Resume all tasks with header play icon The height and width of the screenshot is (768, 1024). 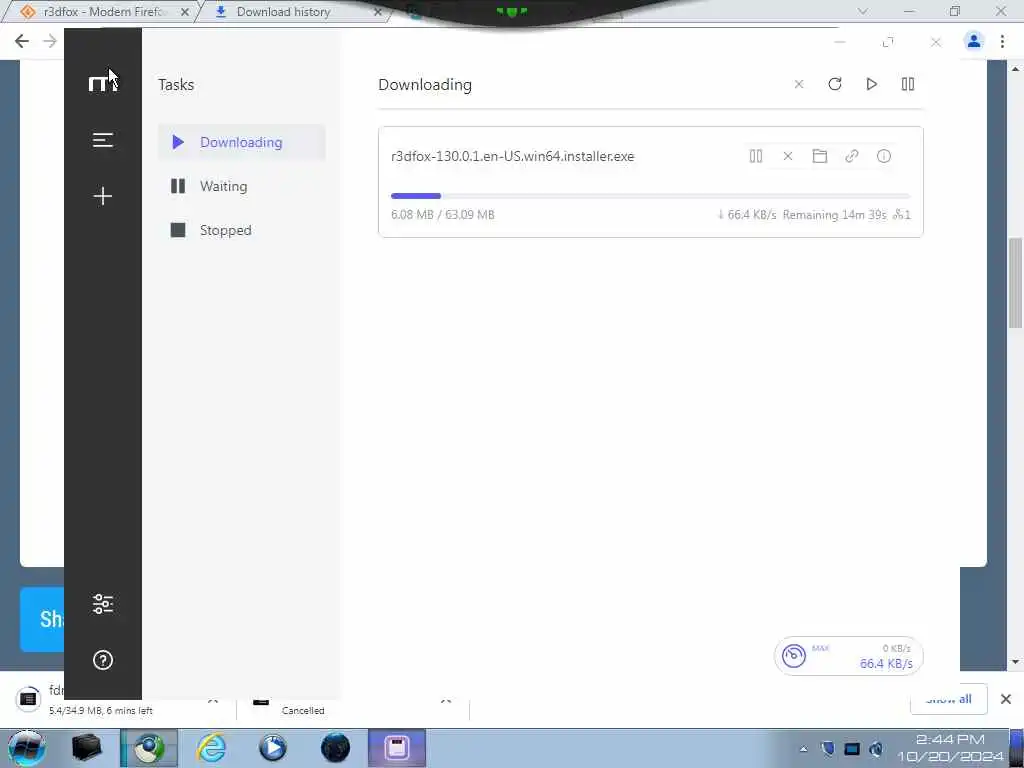coord(871,84)
